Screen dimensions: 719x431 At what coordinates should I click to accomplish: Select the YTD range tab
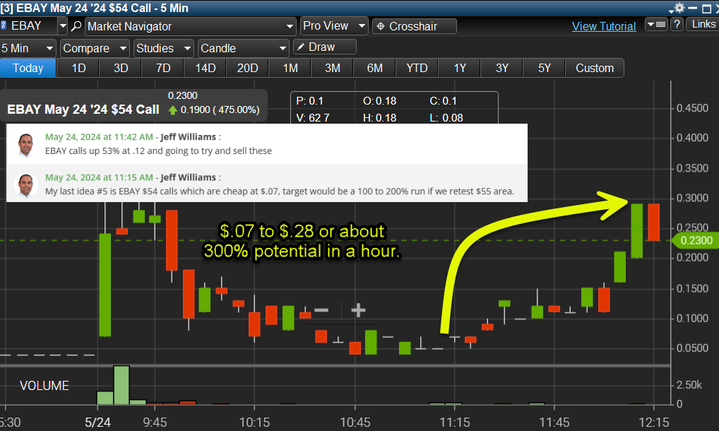[x=417, y=68]
